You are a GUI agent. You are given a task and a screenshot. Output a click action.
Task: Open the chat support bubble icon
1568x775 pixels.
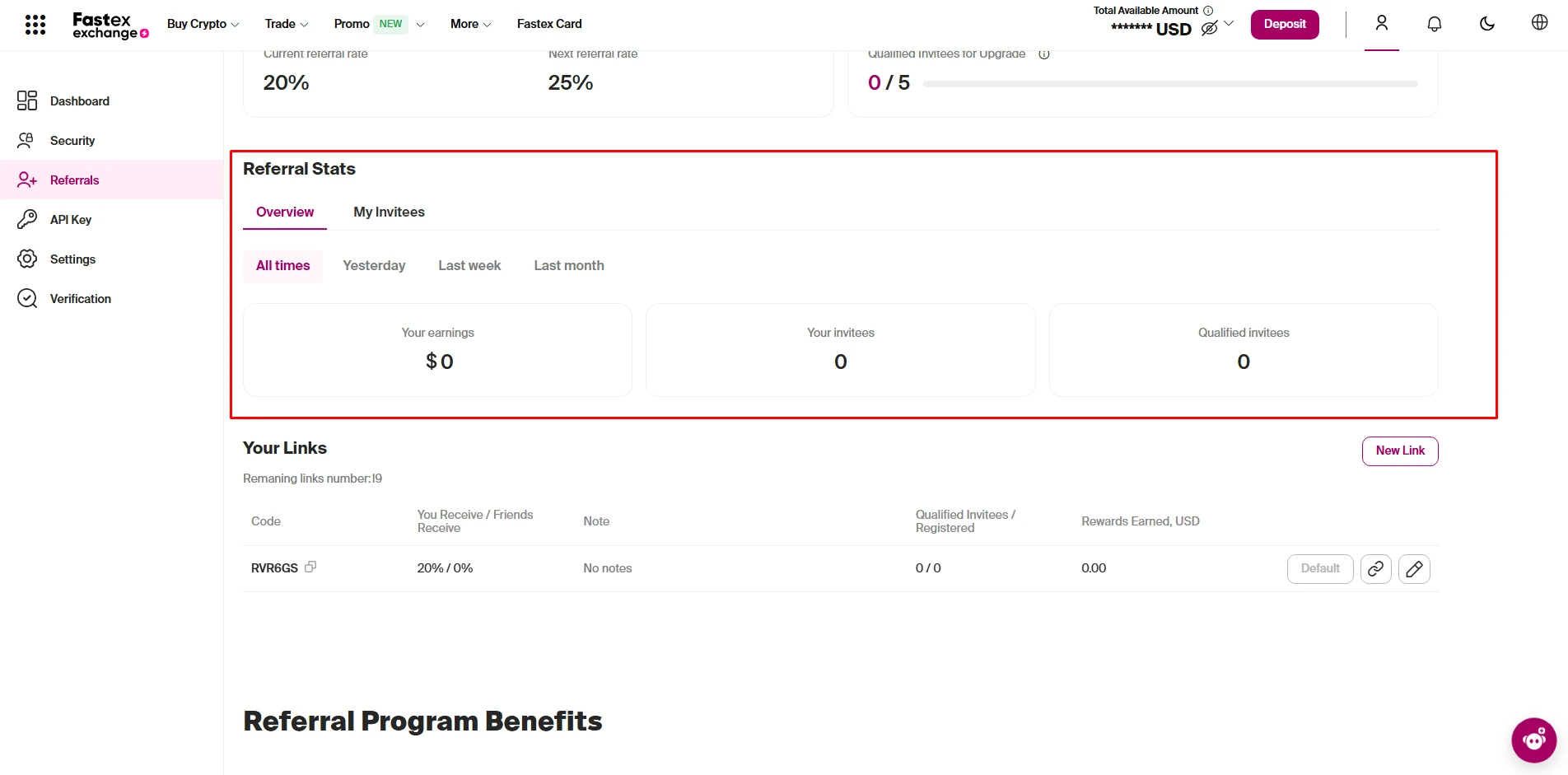(x=1533, y=740)
